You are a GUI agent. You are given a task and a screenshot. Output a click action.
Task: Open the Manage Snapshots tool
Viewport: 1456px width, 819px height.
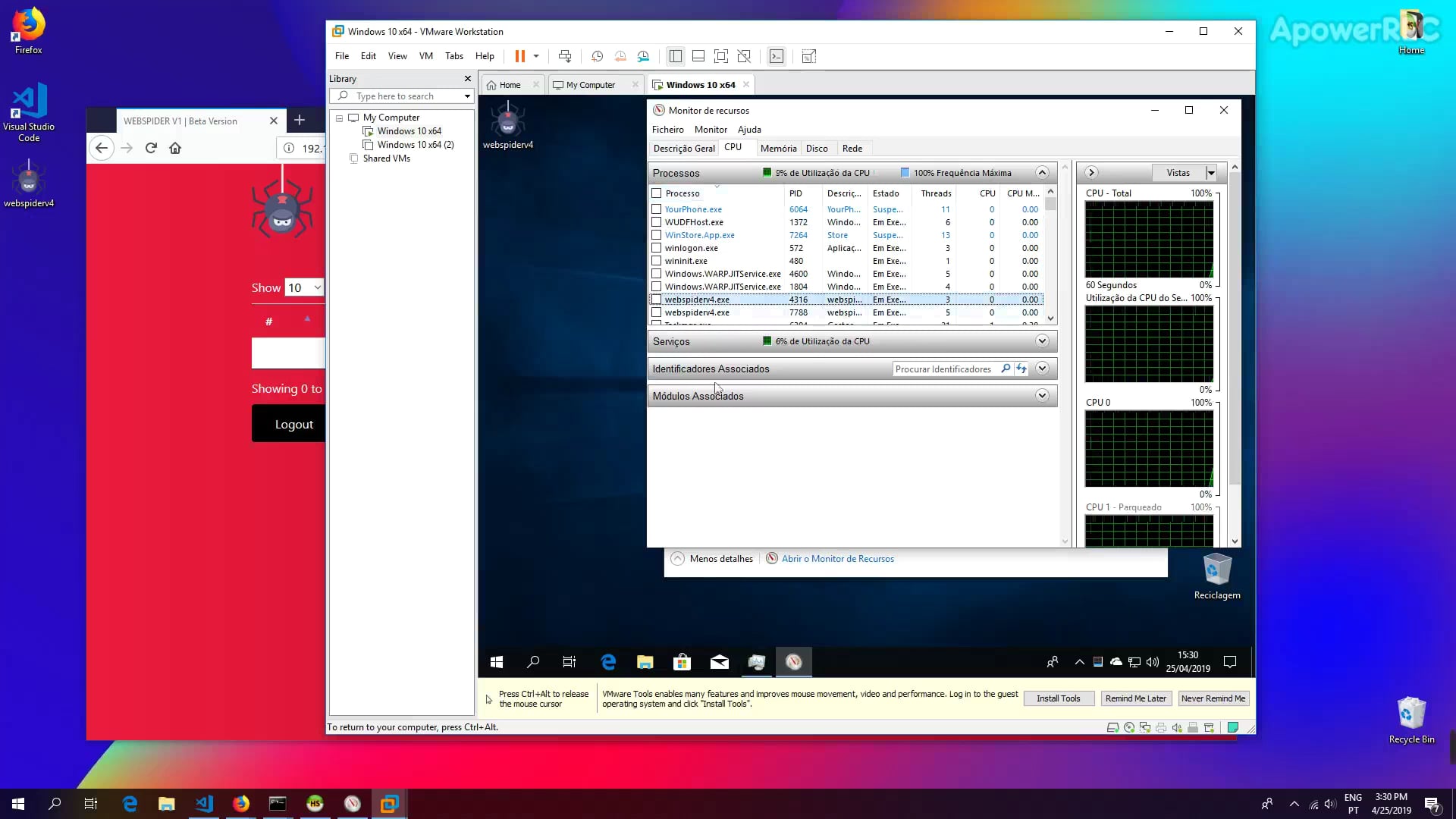pyautogui.click(x=644, y=56)
